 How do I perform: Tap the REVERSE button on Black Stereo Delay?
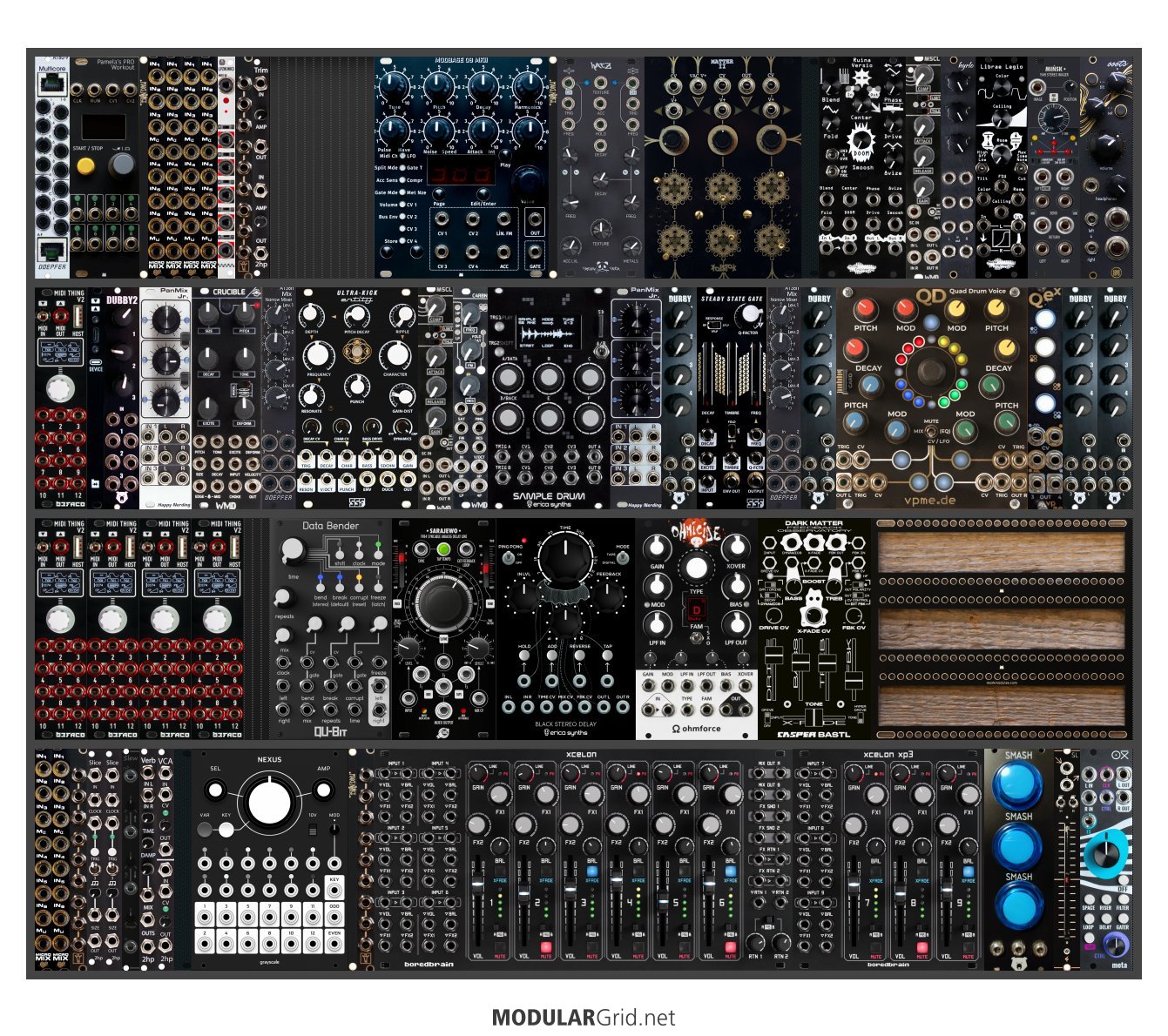click(x=580, y=656)
